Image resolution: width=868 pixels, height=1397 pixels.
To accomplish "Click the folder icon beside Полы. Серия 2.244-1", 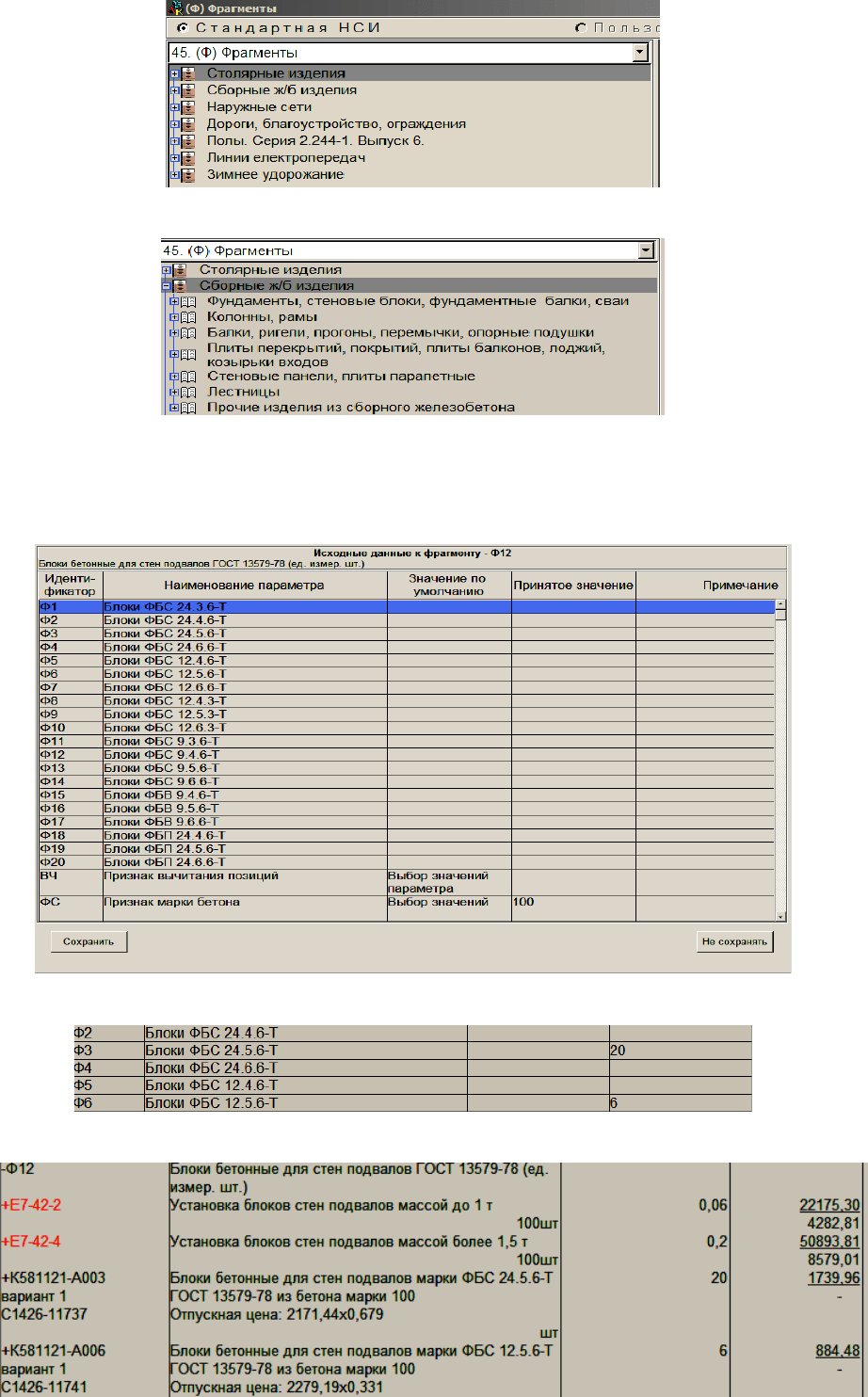I will (188, 141).
